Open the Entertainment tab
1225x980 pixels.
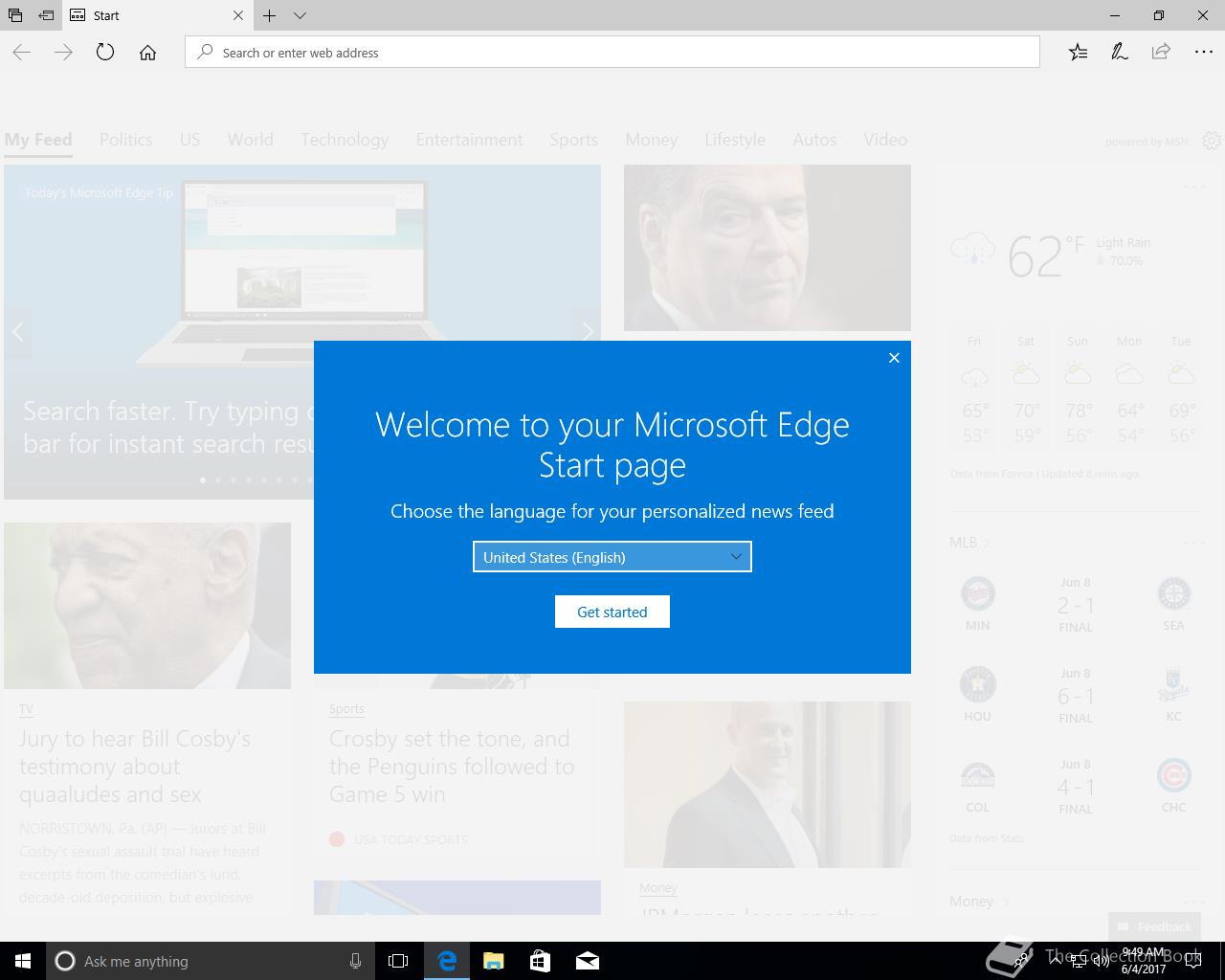pos(469,140)
